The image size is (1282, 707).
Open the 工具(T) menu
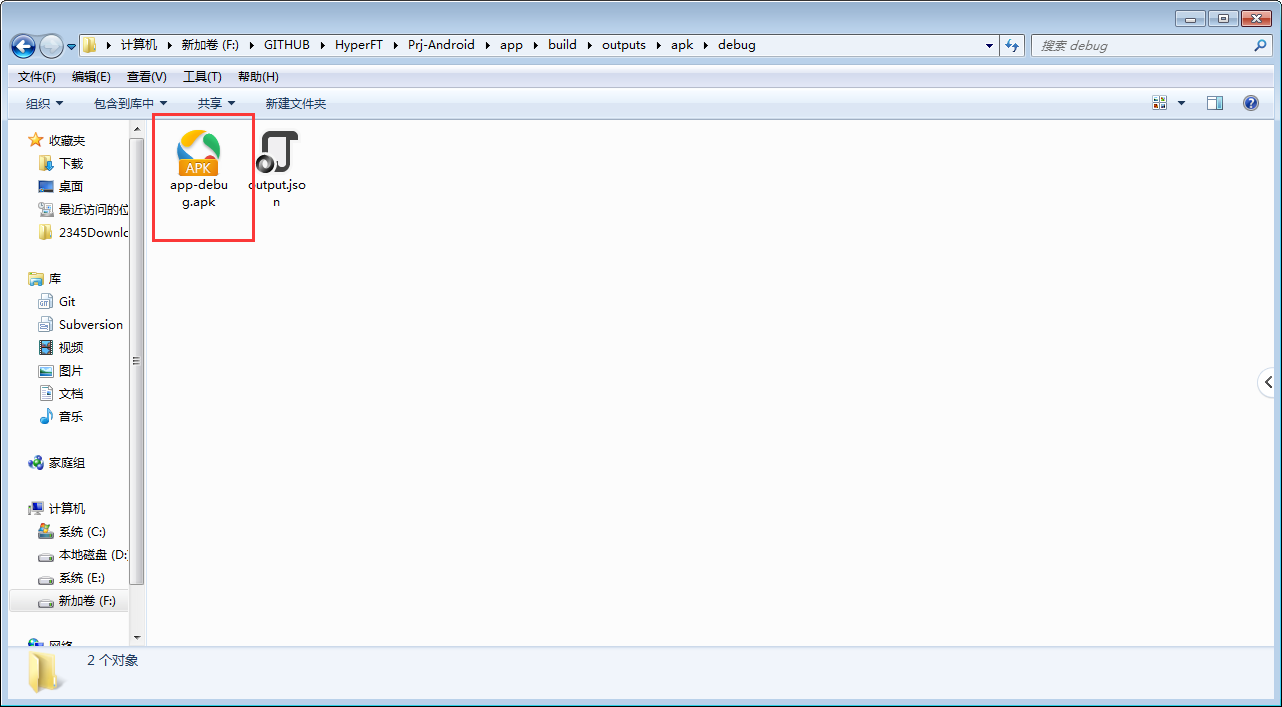202,77
